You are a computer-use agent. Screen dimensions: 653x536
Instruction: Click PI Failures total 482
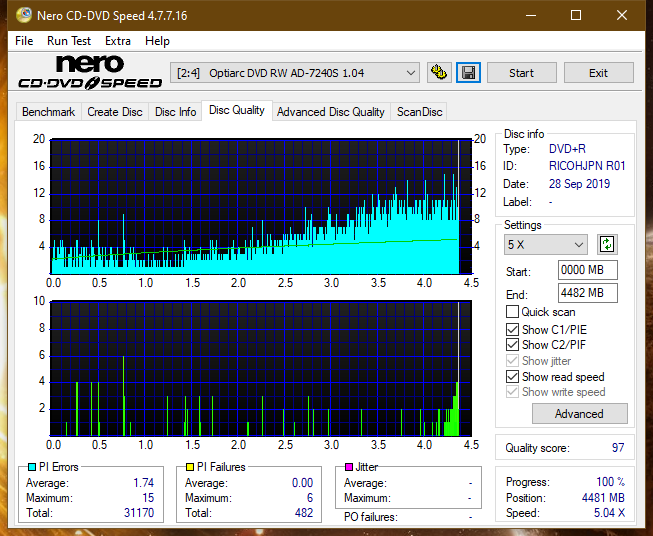pyautogui.click(x=304, y=513)
